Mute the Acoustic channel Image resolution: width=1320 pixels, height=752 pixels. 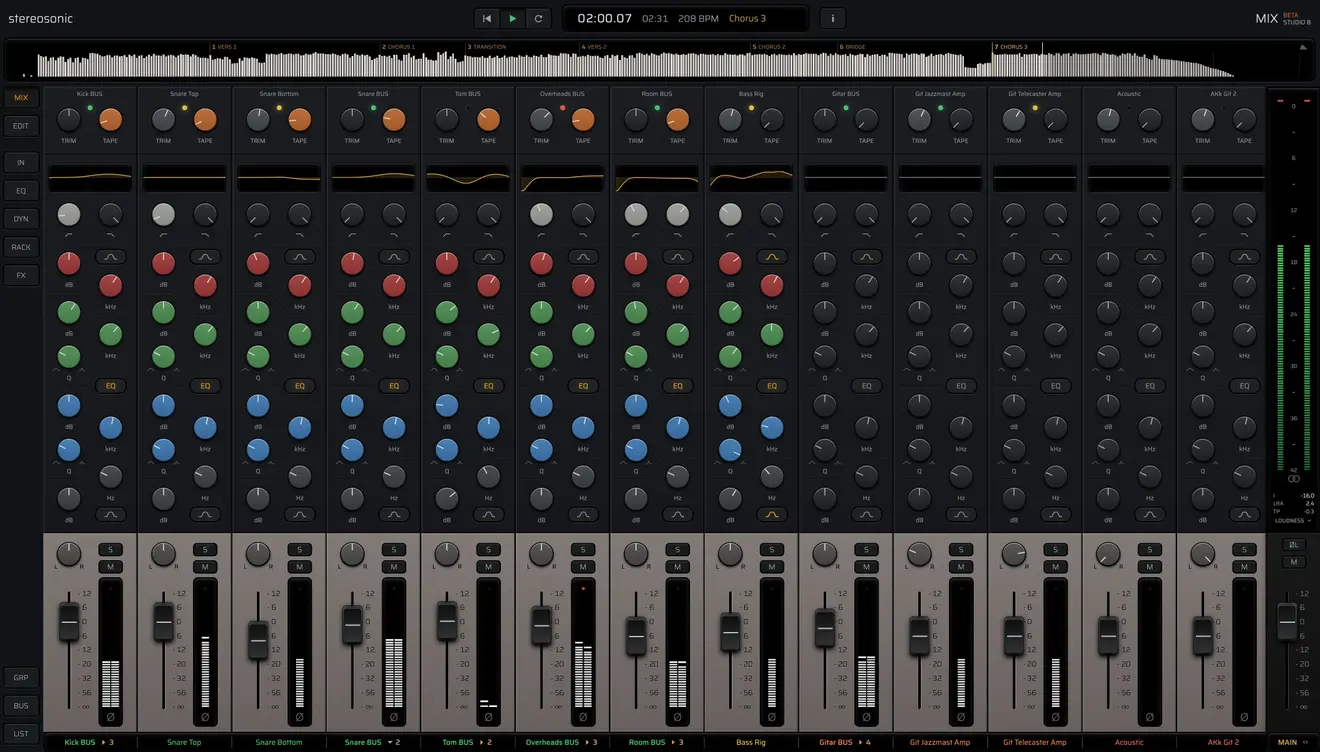[x=1150, y=567]
